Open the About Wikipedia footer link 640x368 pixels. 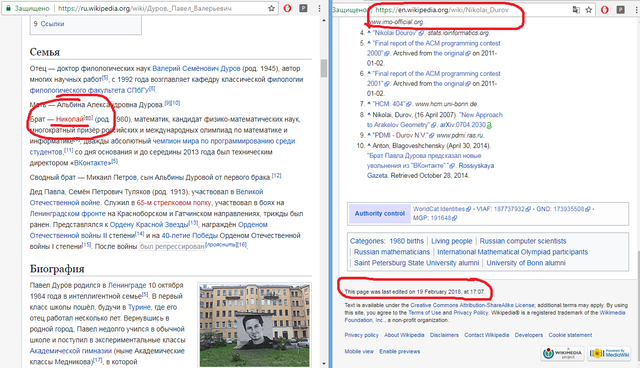tap(404, 335)
